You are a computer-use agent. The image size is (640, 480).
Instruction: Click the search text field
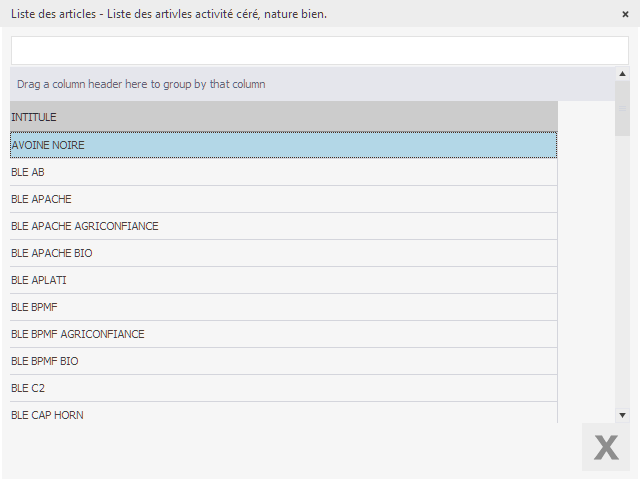point(319,50)
